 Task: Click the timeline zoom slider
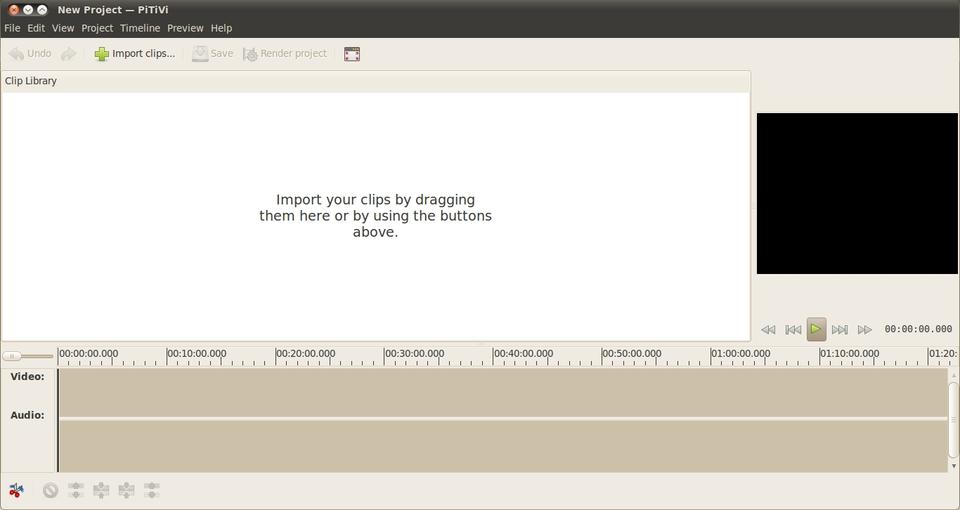pyautogui.click(x=28, y=356)
